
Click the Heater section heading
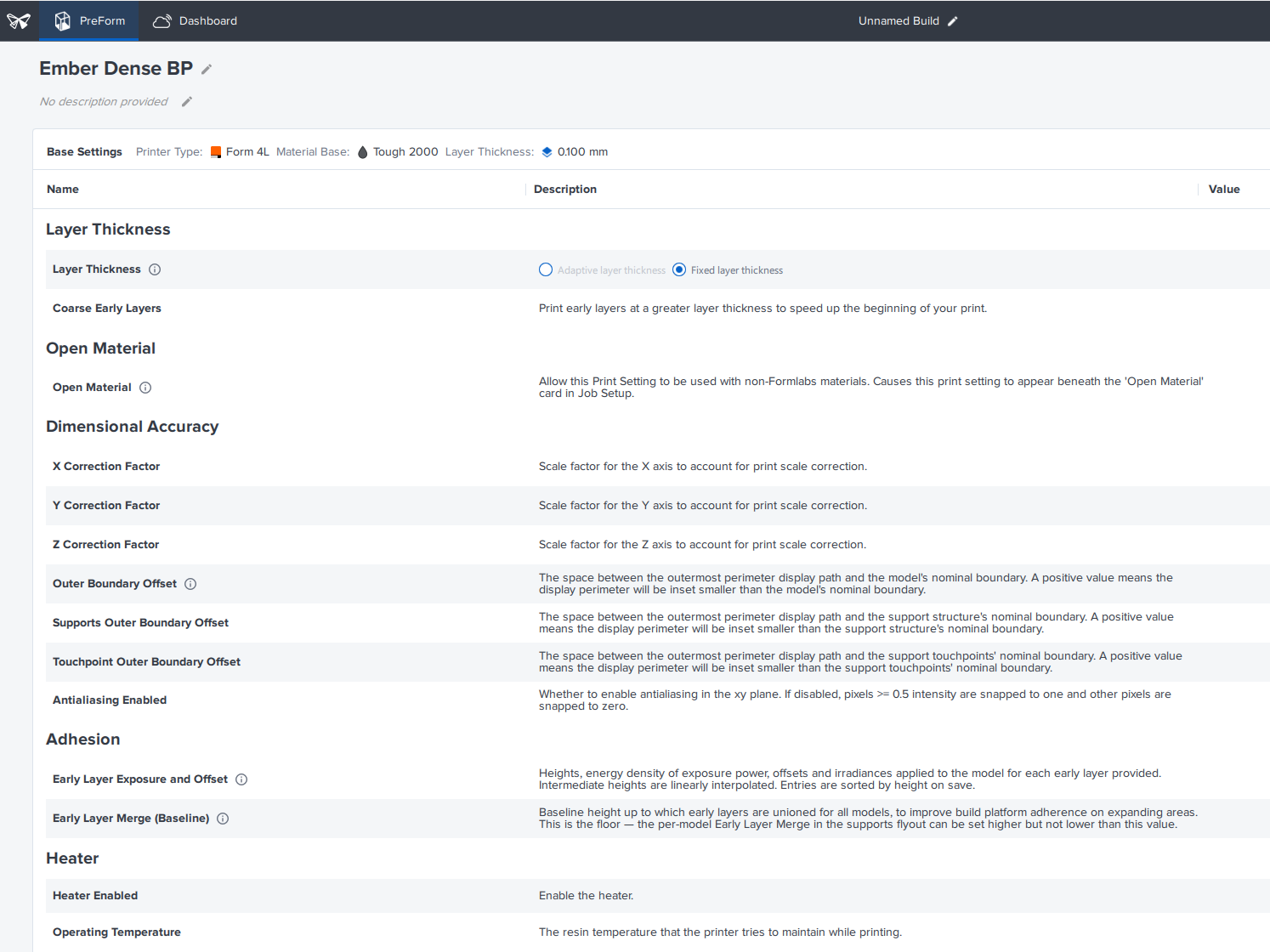point(72,858)
